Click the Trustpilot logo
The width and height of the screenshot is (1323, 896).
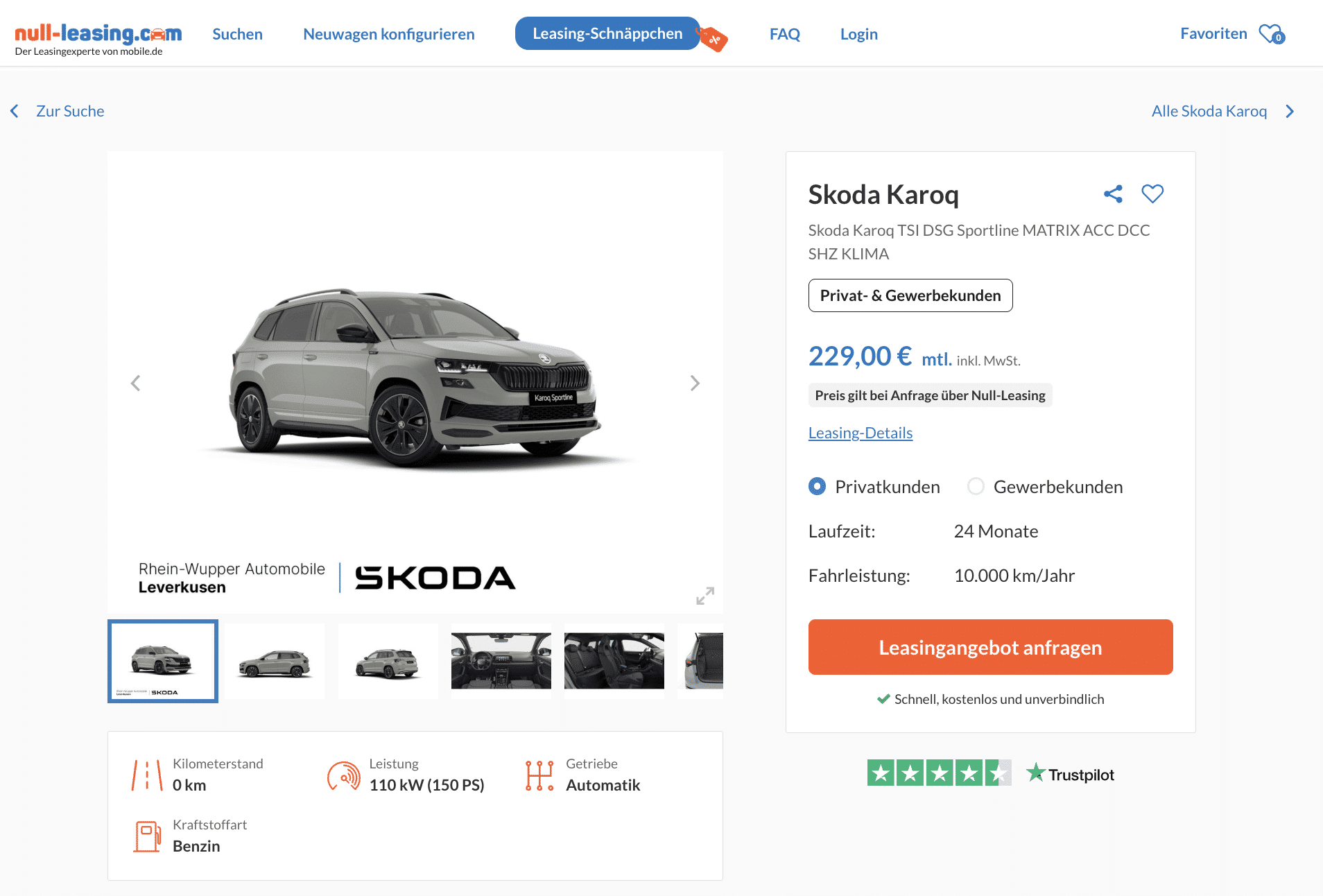1070,773
